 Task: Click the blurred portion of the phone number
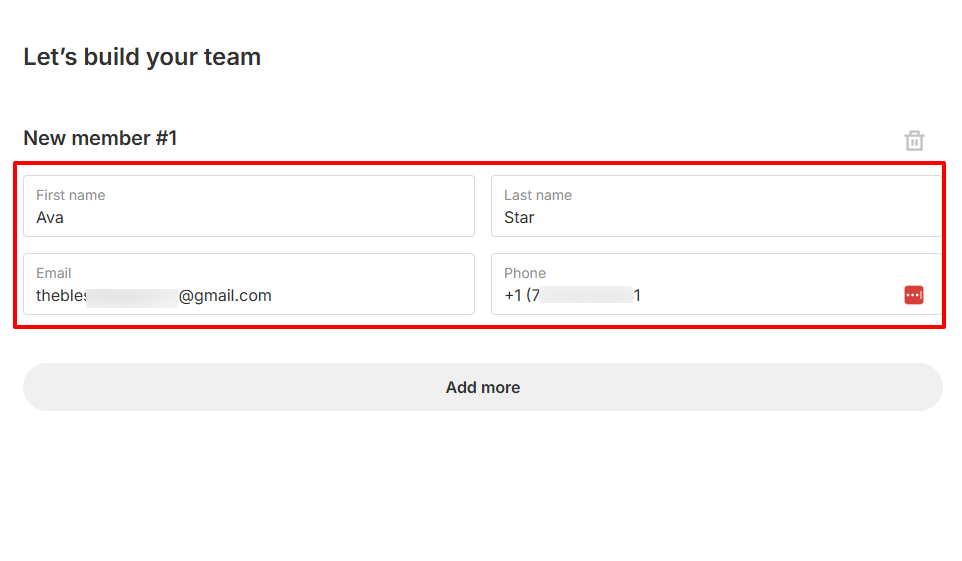click(x=586, y=295)
